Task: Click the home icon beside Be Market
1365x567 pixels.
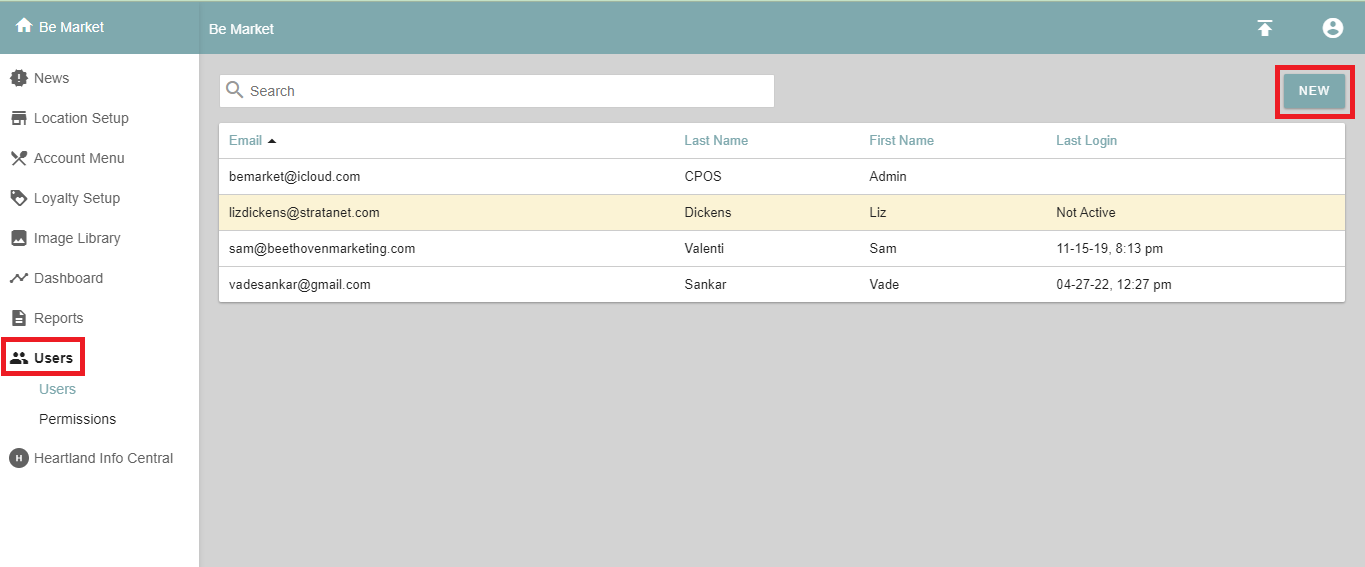Action: (24, 27)
